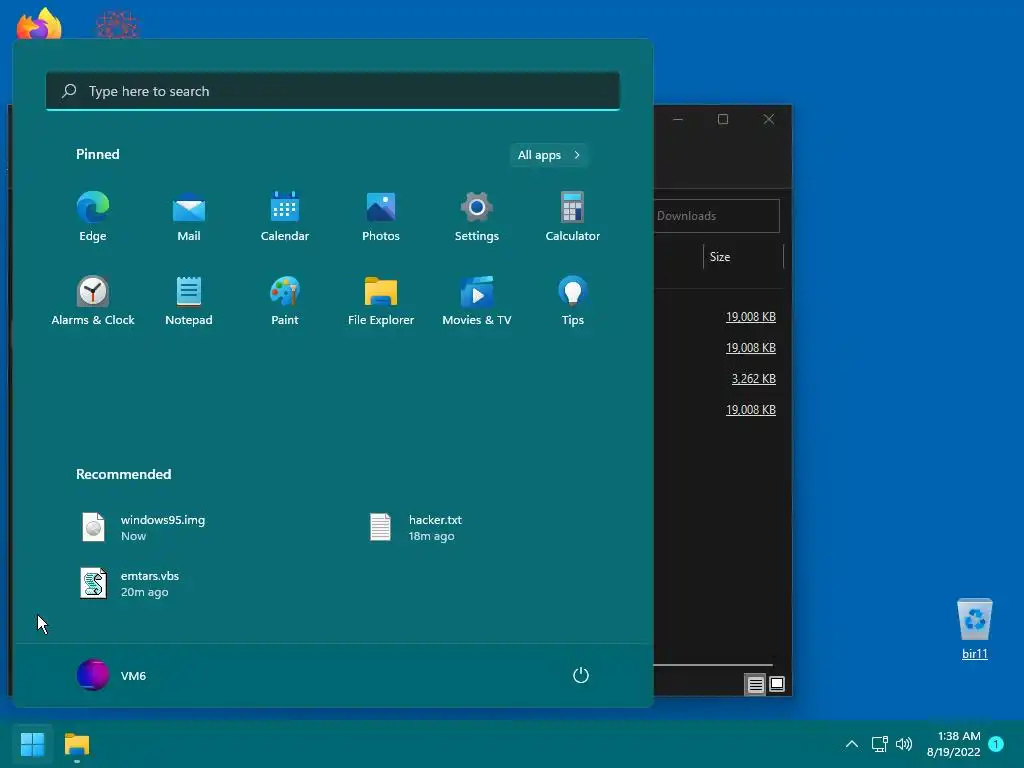This screenshot has height=768, width=1024.
Task: Launch Movies & TV
Action: [477, 301]
